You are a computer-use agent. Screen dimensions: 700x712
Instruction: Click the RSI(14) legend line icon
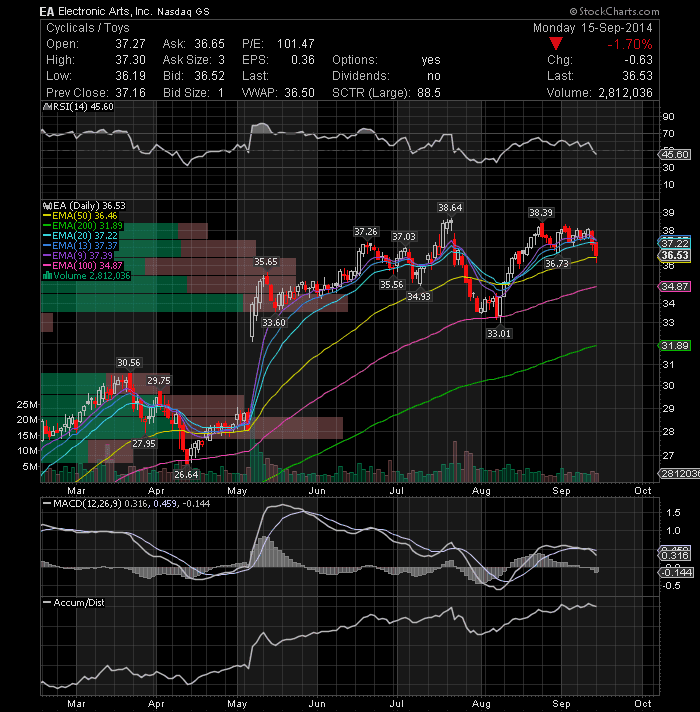click(47, 107)
